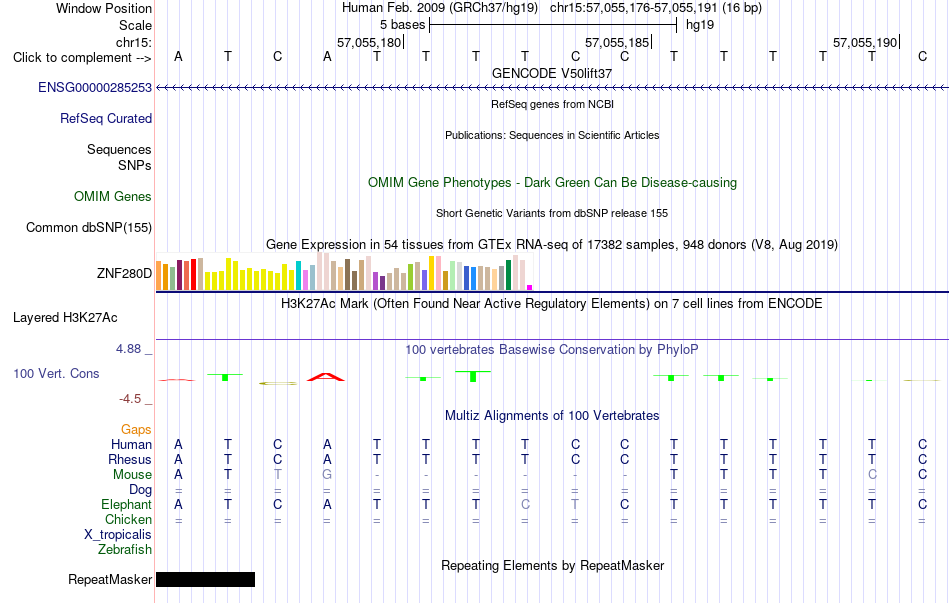Click the chr15:57,055,176-57,055,191 coordinate text

(x=634, y=8)
